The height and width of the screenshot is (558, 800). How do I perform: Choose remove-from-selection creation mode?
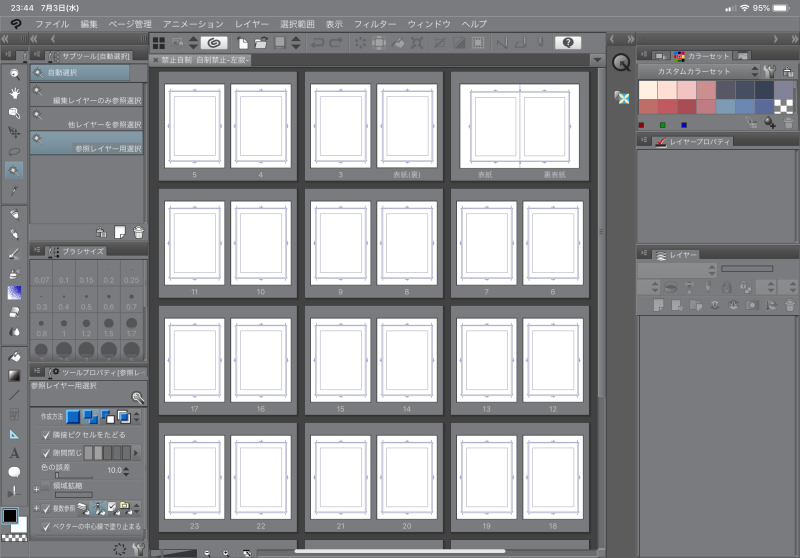pos(107,417)
